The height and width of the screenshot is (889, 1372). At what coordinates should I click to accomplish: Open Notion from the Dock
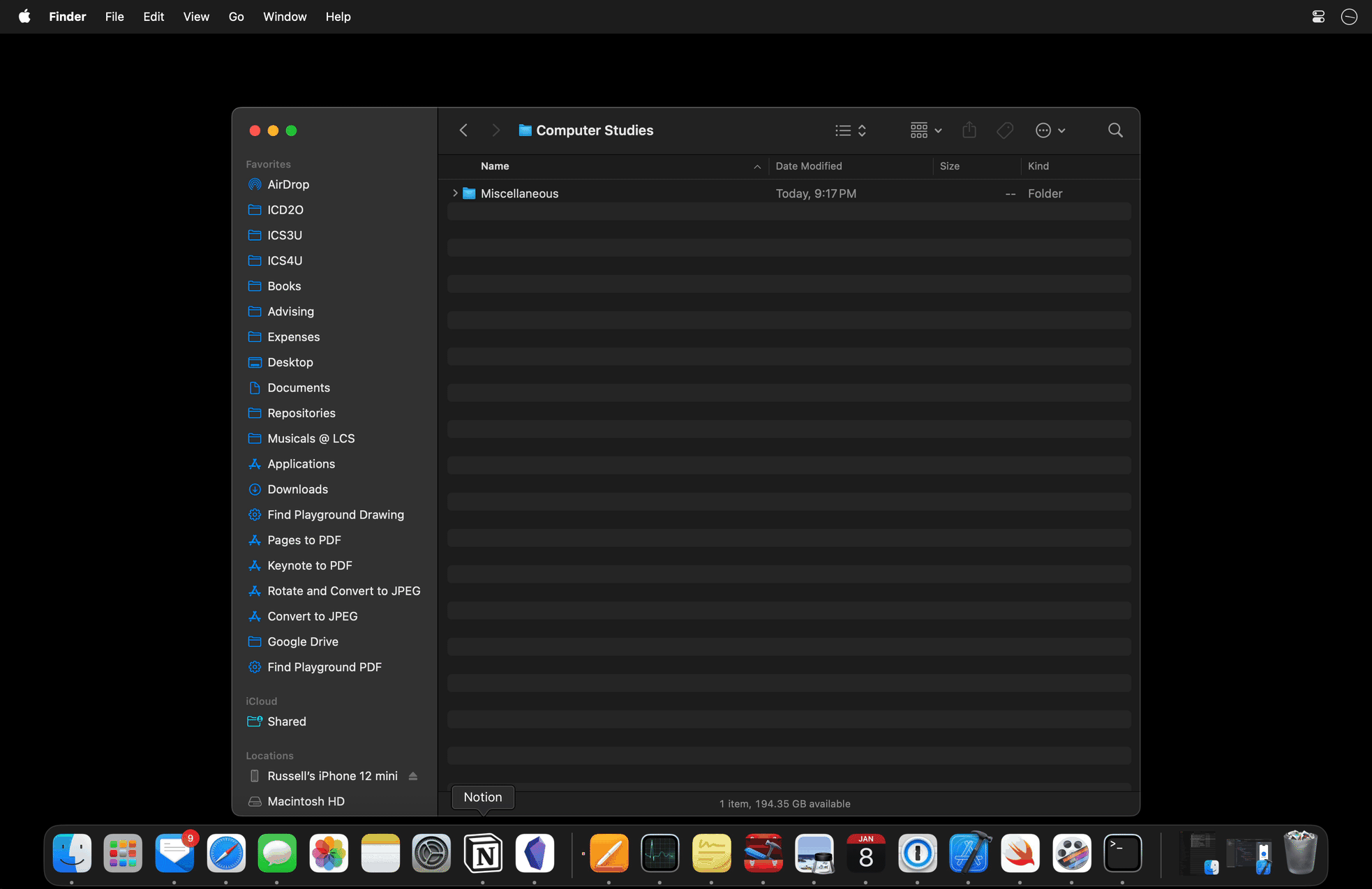483,853
